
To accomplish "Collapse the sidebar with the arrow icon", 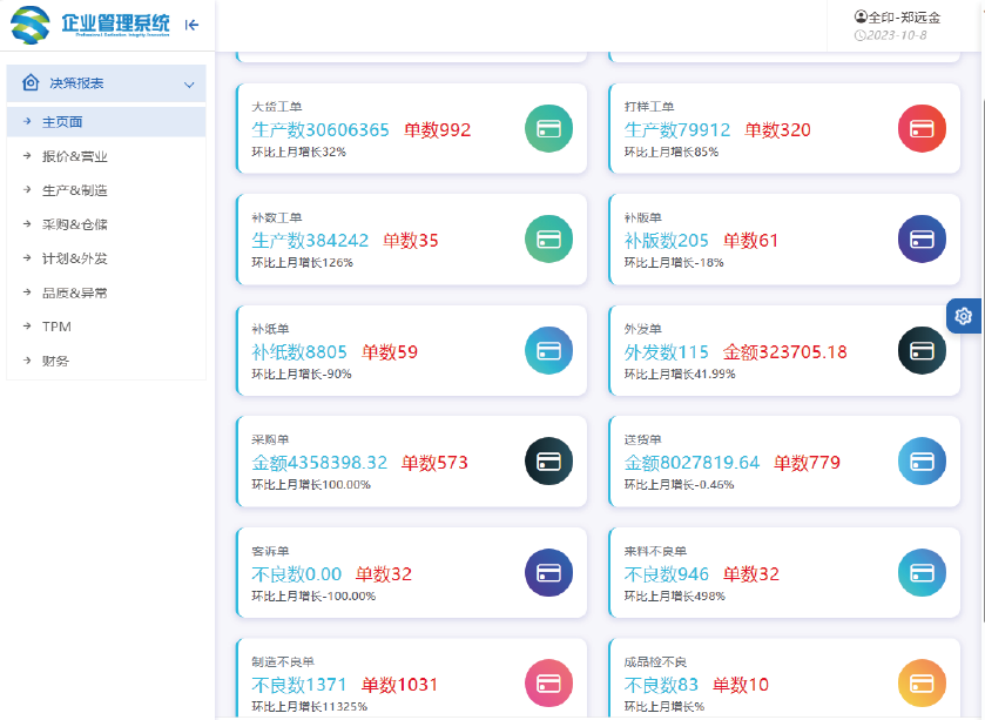I will point(192,25).
